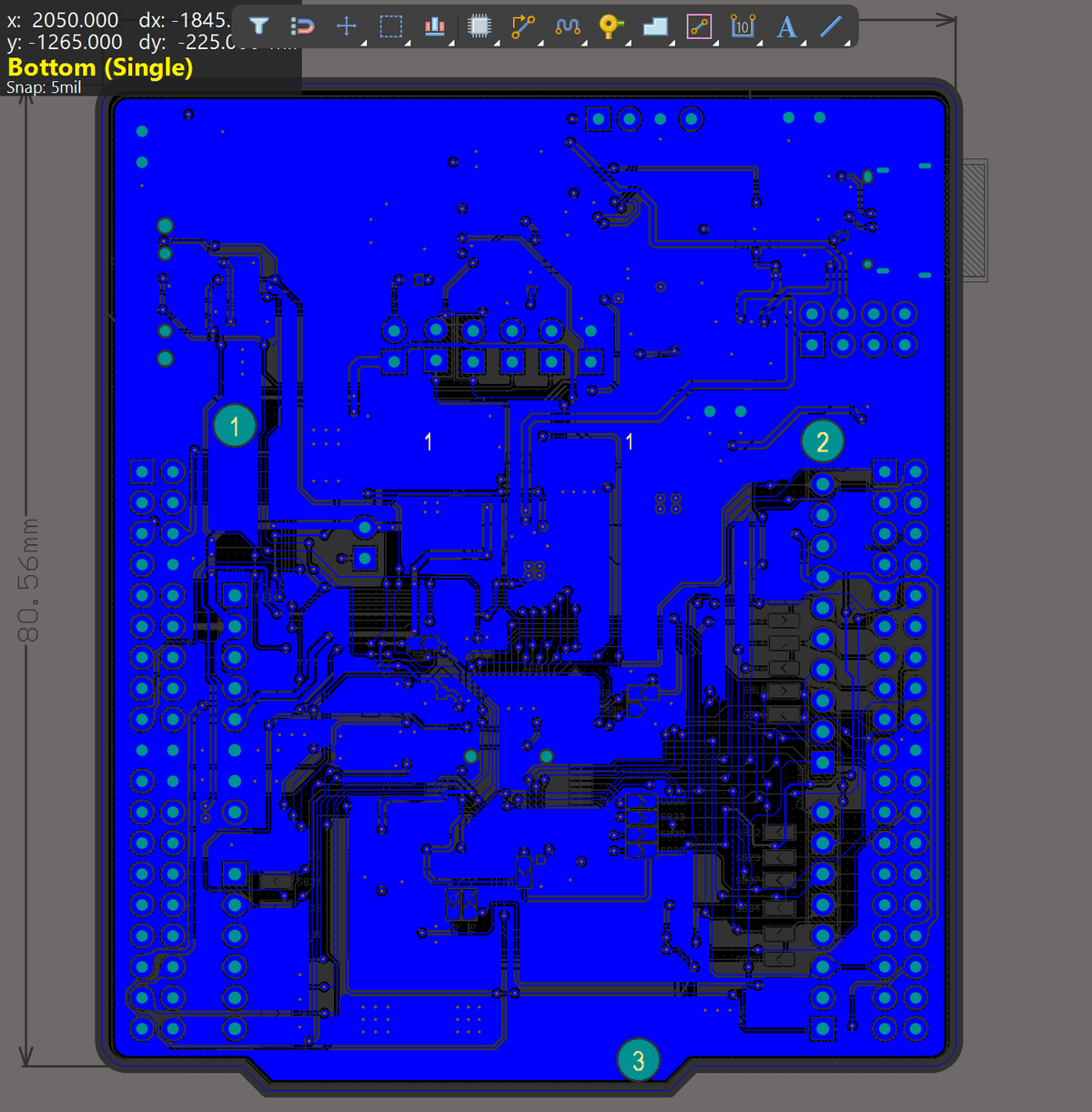Pick the Place Line tool
Viewport: 1092px width, 1112px height.
(831, 26)
